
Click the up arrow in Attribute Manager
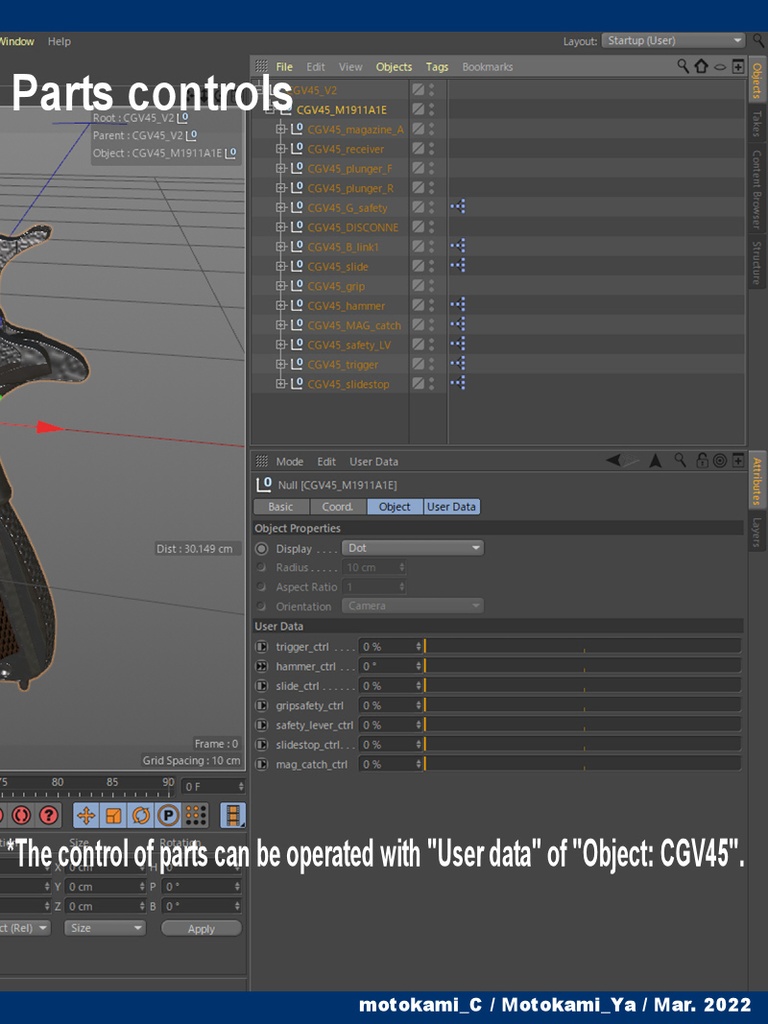pyautogui.click(x=656, y=461)
